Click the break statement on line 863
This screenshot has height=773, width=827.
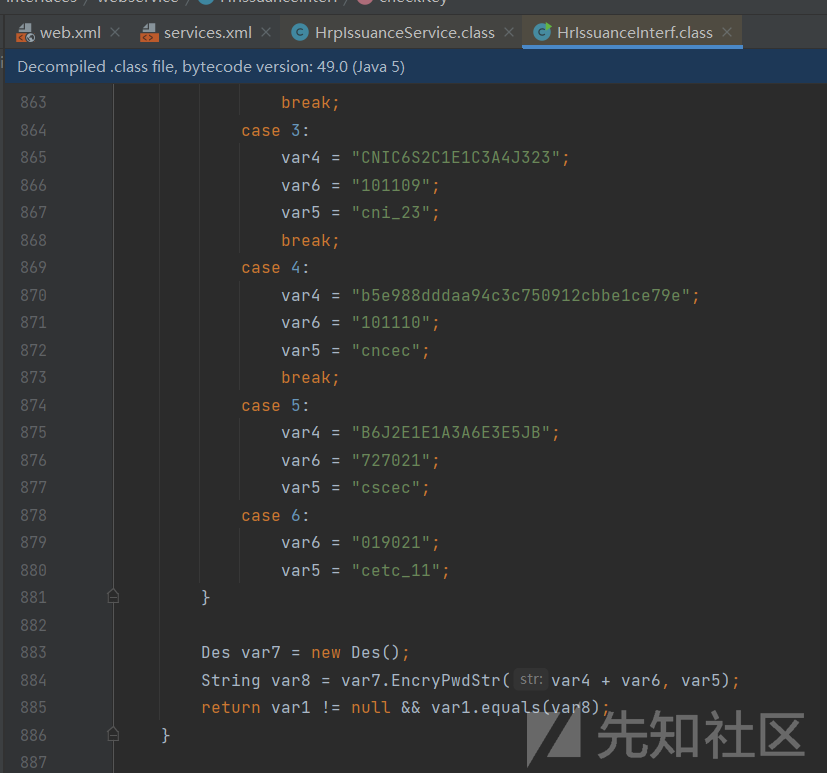(310, 102)
